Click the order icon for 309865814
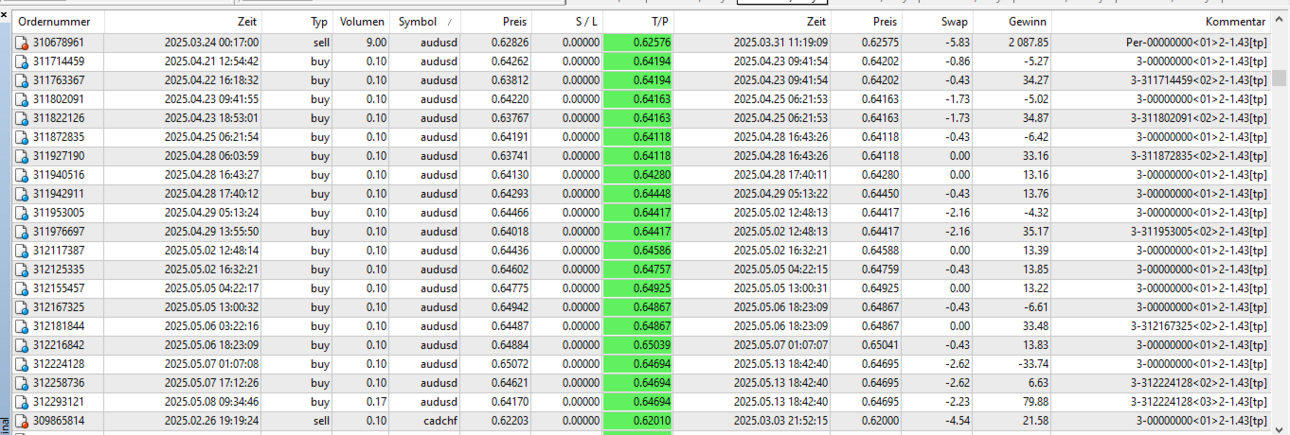This screenshot has width=1290, height=435. pyautogui.click(x=21, y=420)
